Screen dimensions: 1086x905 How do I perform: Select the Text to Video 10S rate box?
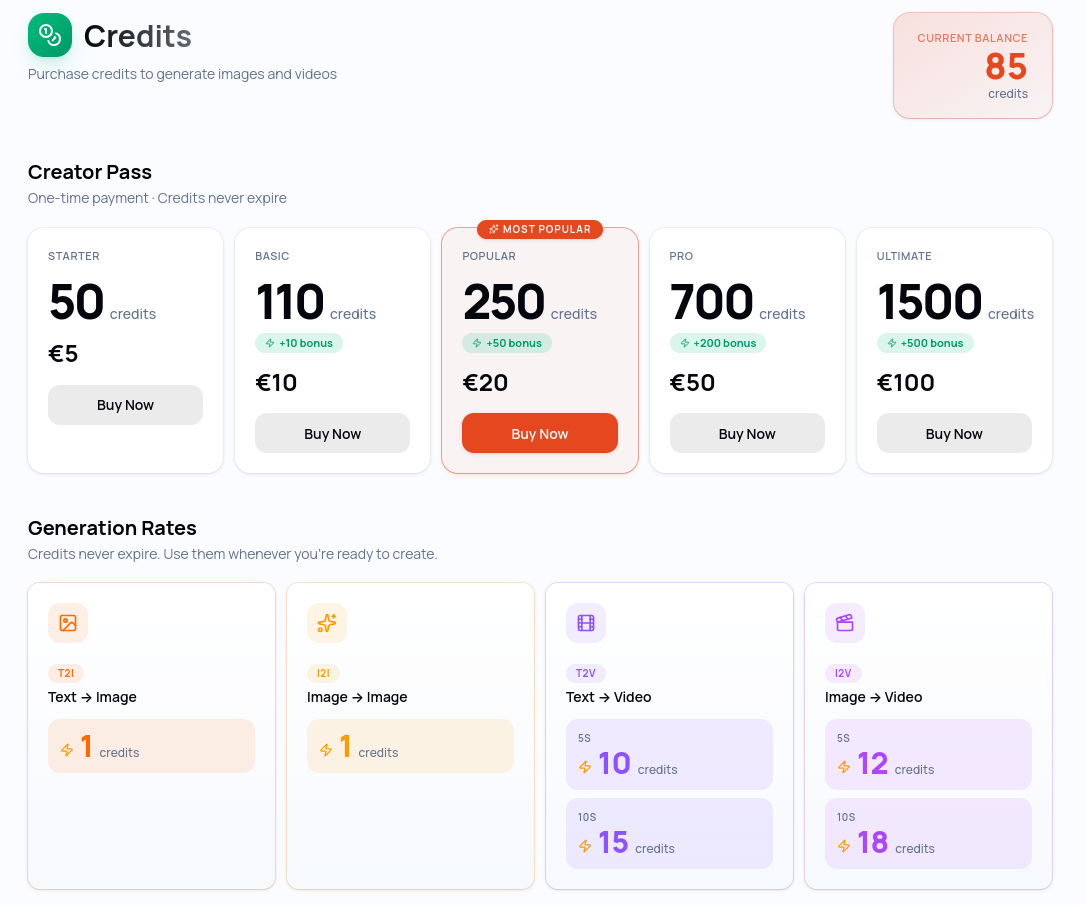coord(669,834)
